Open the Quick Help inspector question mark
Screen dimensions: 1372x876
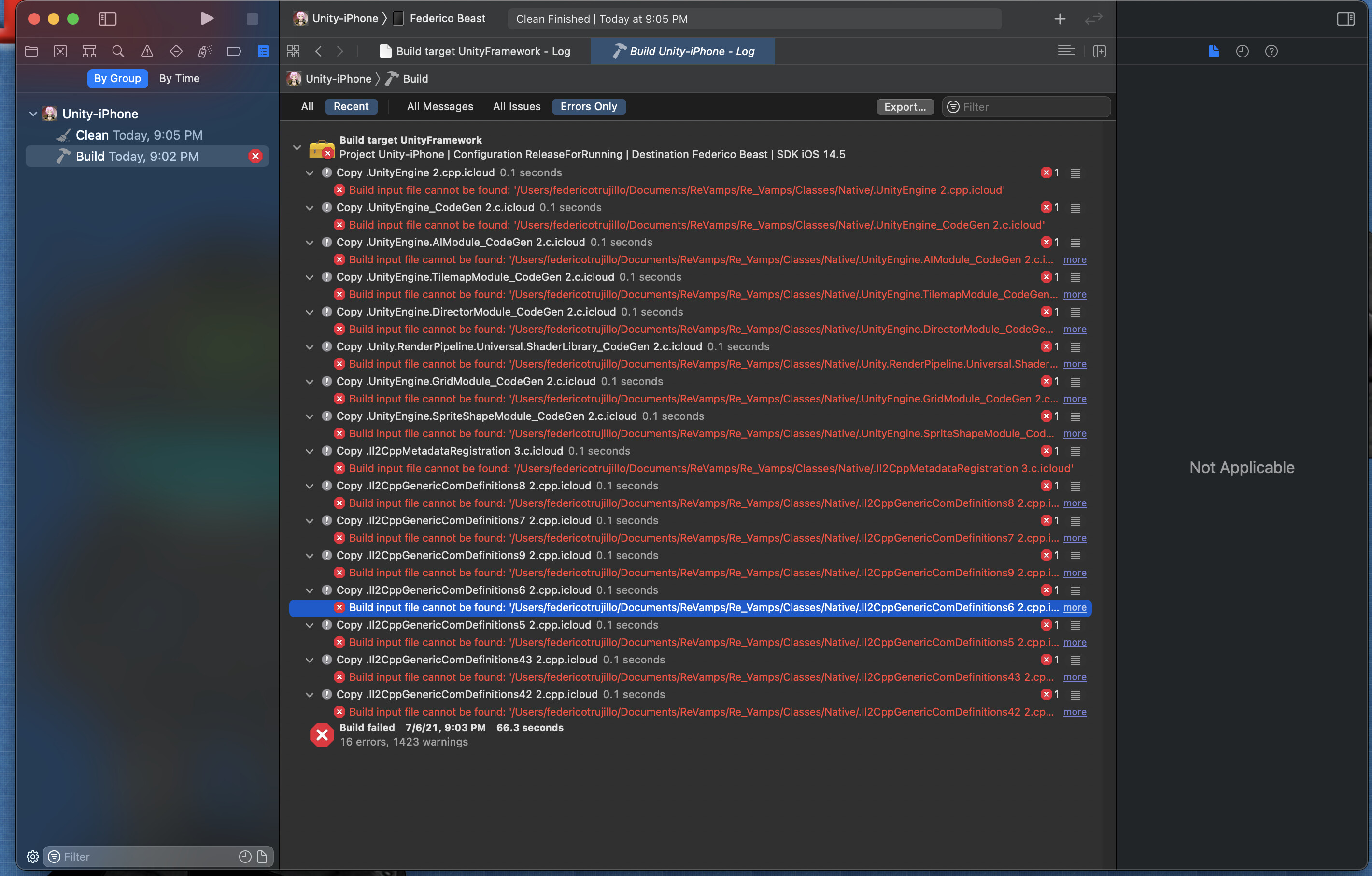pos(1272,51)
